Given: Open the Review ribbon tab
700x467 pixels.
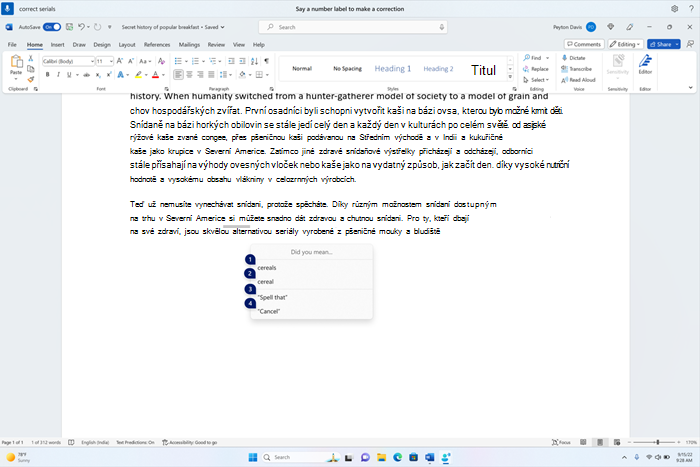Looking at the screenshot, I should pos(216,45).
